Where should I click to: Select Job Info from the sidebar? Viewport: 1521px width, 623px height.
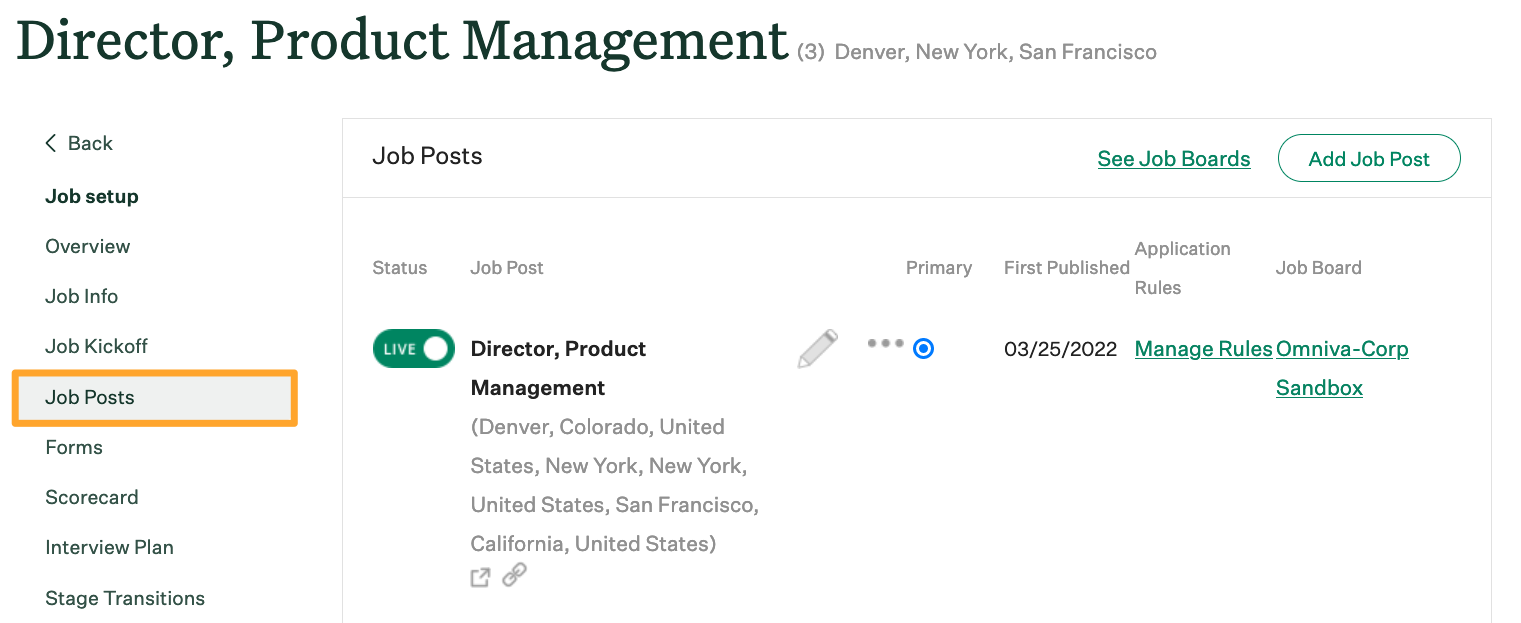(81, 296)
